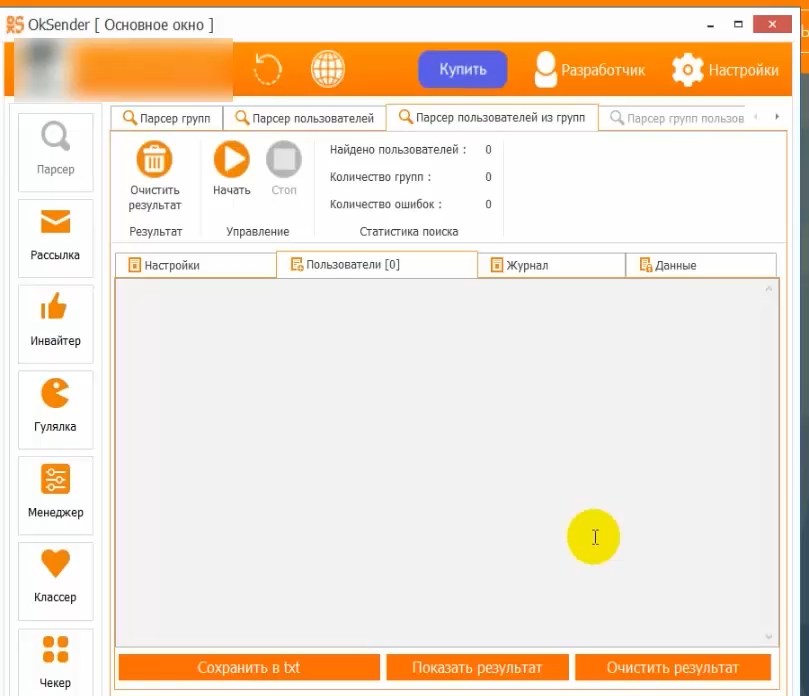This screenshot has width=809, height=696.
Task: Click the Сохранить в txt button
Action: pyautogui.click(x=249, y=668)
